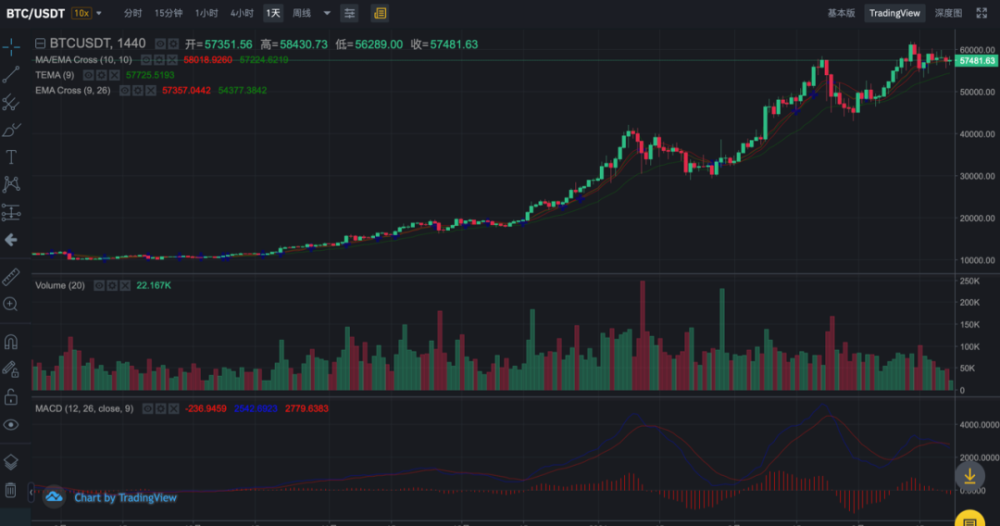Open MACD indicator settings gear

tap(161, 408)
